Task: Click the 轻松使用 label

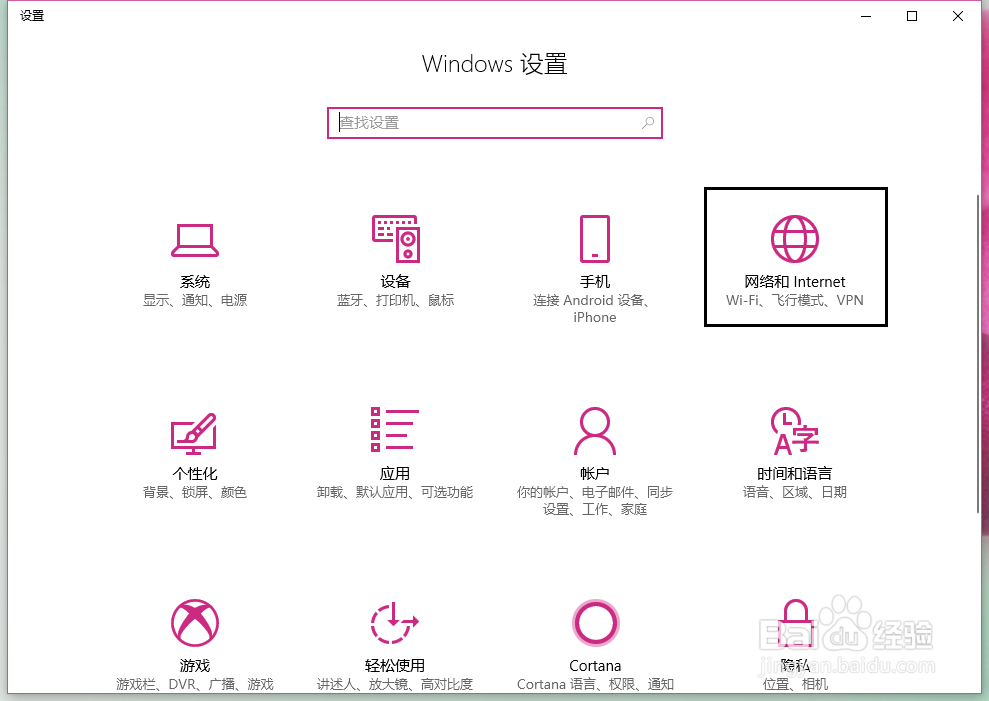Action: coord(395,666)
